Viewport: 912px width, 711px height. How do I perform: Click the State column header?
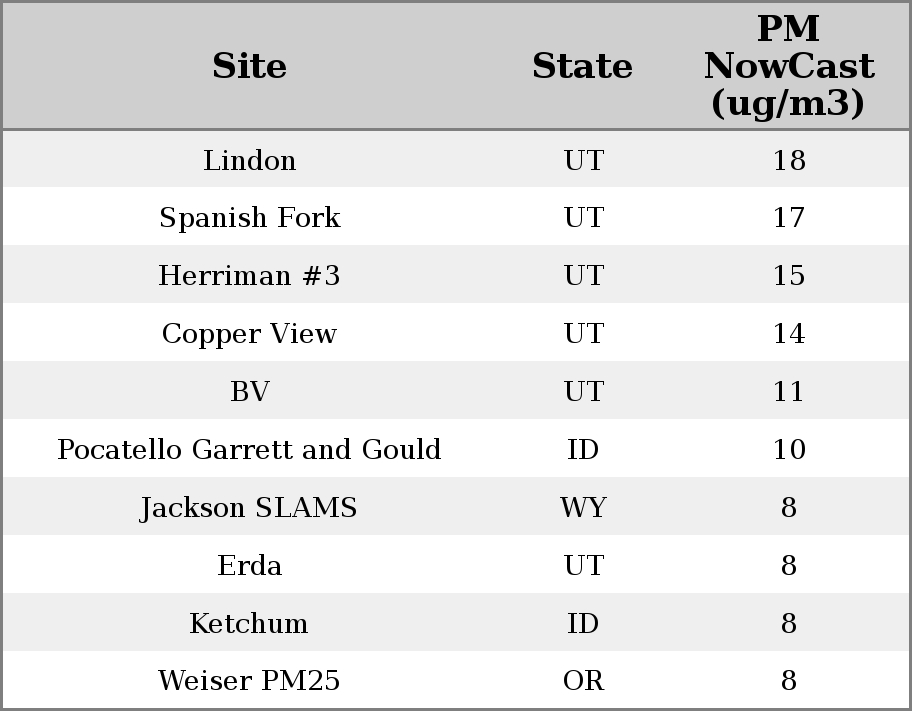click(x=582, y=66)
